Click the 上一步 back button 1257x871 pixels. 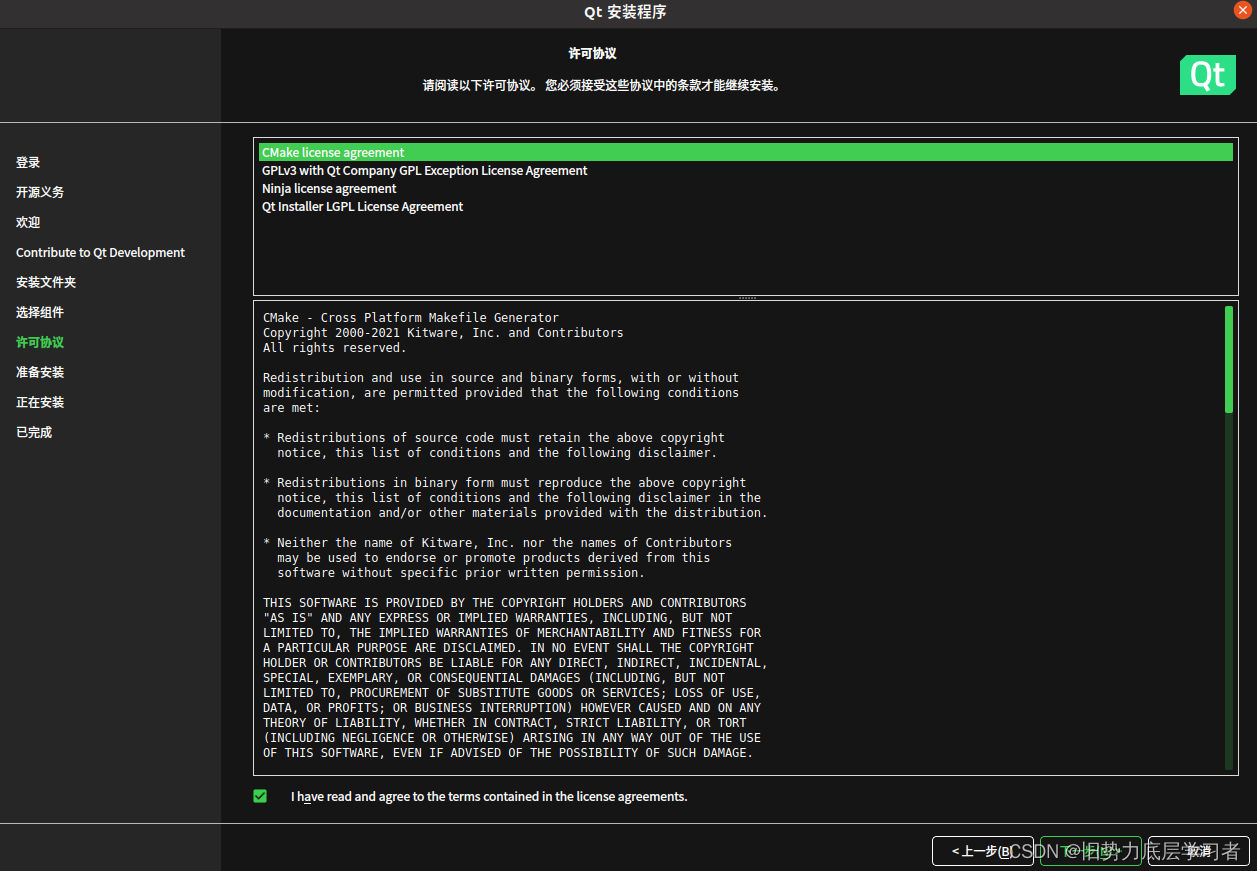(983, 851)
